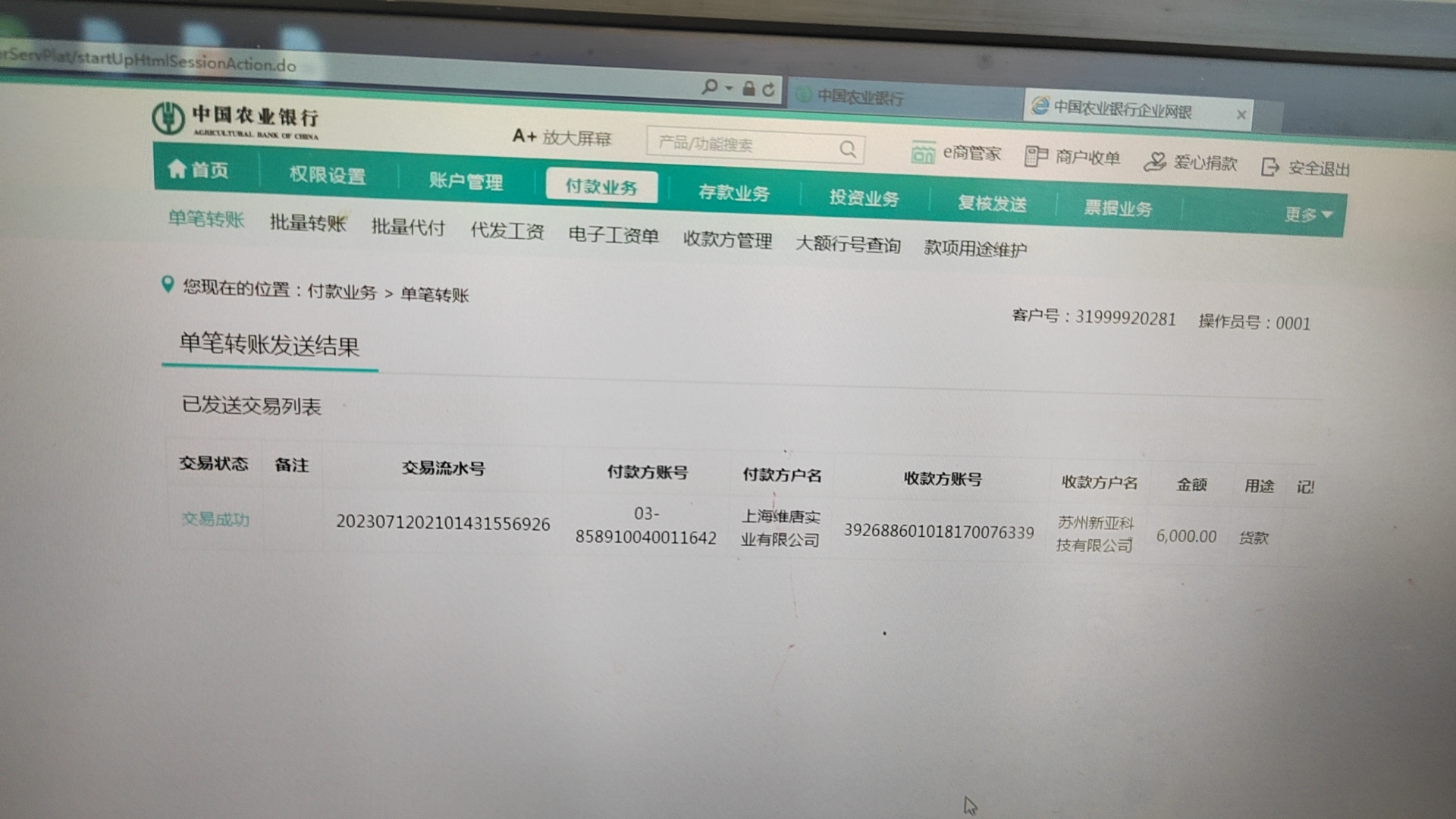1456x819 pixels.
Task: Select the 大额行号查询 submenu item
Action: pyautogui.click(x=848, y=244)
